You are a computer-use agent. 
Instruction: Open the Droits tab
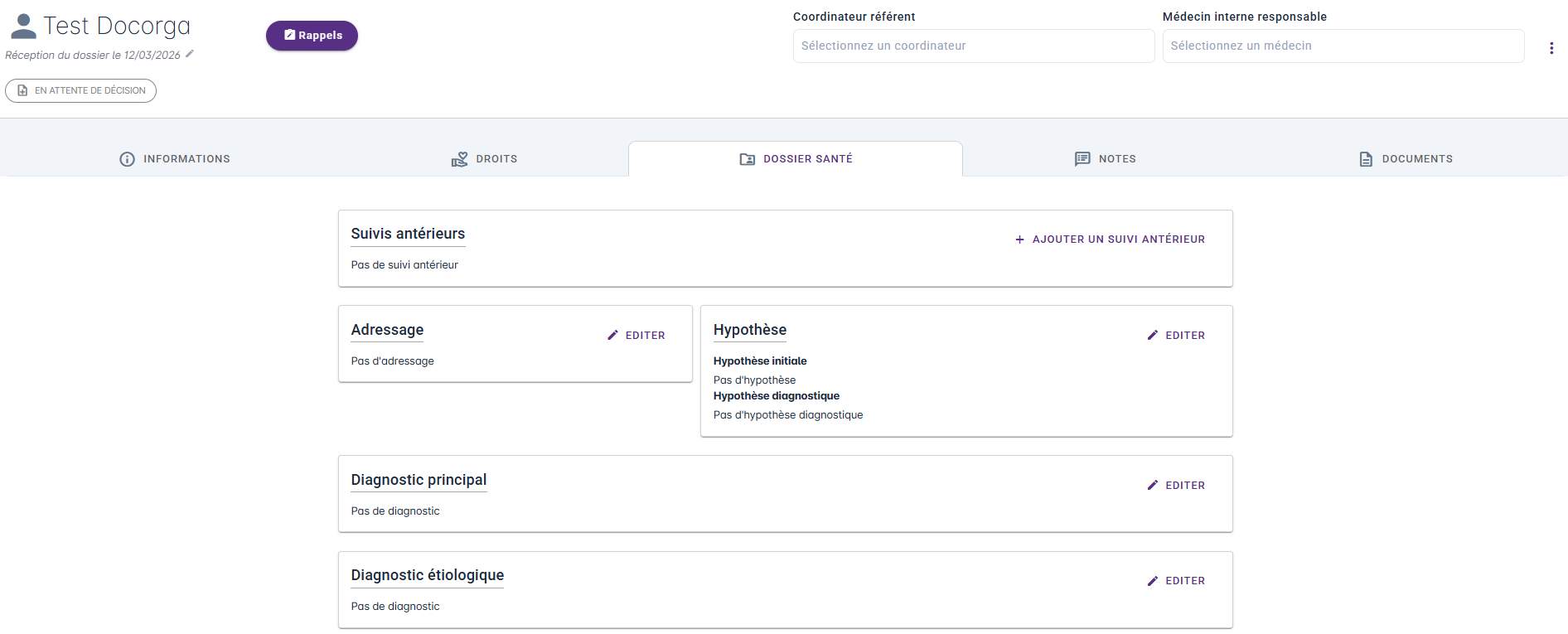point(484,159)
